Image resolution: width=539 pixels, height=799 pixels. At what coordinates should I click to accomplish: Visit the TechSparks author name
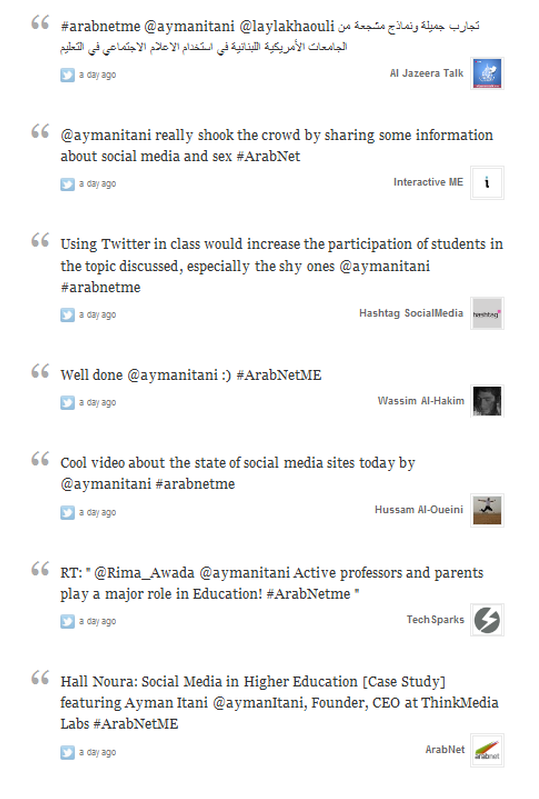pyautogui.click(x=435, y=620)
